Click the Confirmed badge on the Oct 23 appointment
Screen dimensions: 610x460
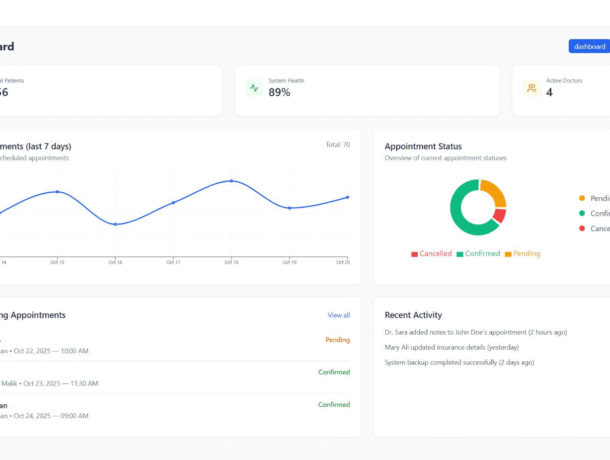point(334,372)
